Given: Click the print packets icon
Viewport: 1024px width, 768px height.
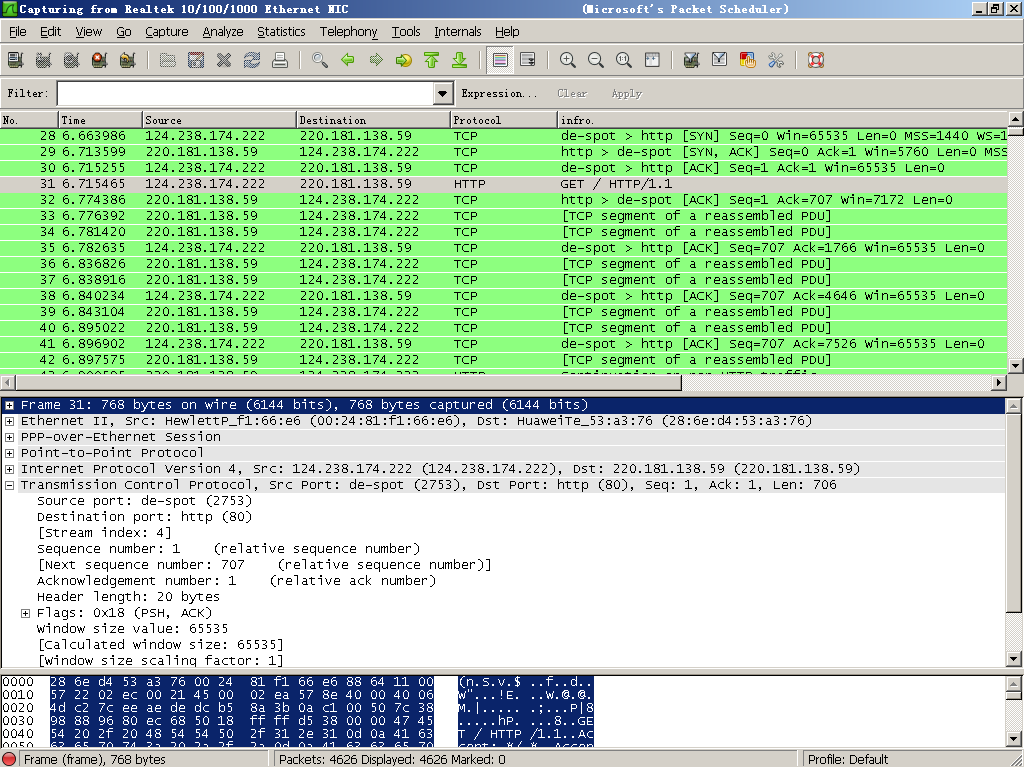Looking at the screenshot, I should tap(280, 60).
